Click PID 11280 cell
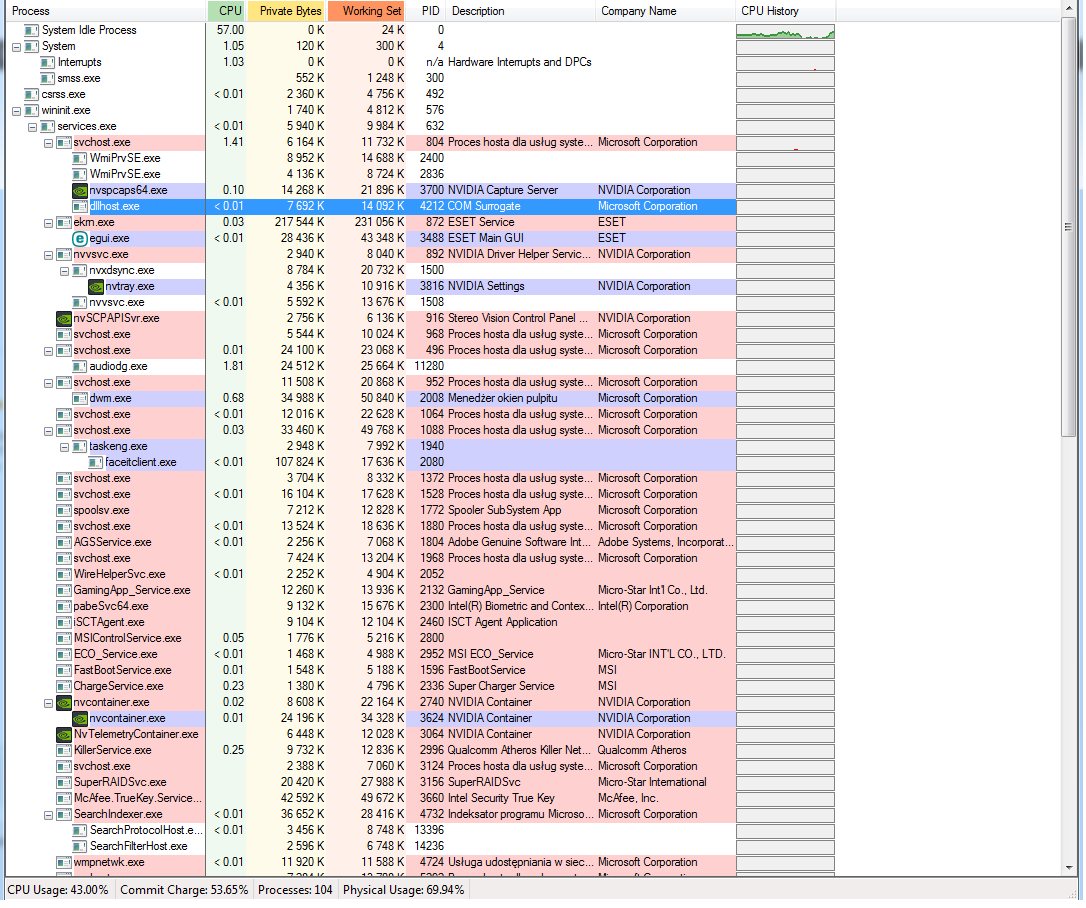The height and width of the screenshot is (908, 1086). click(429, 366)
